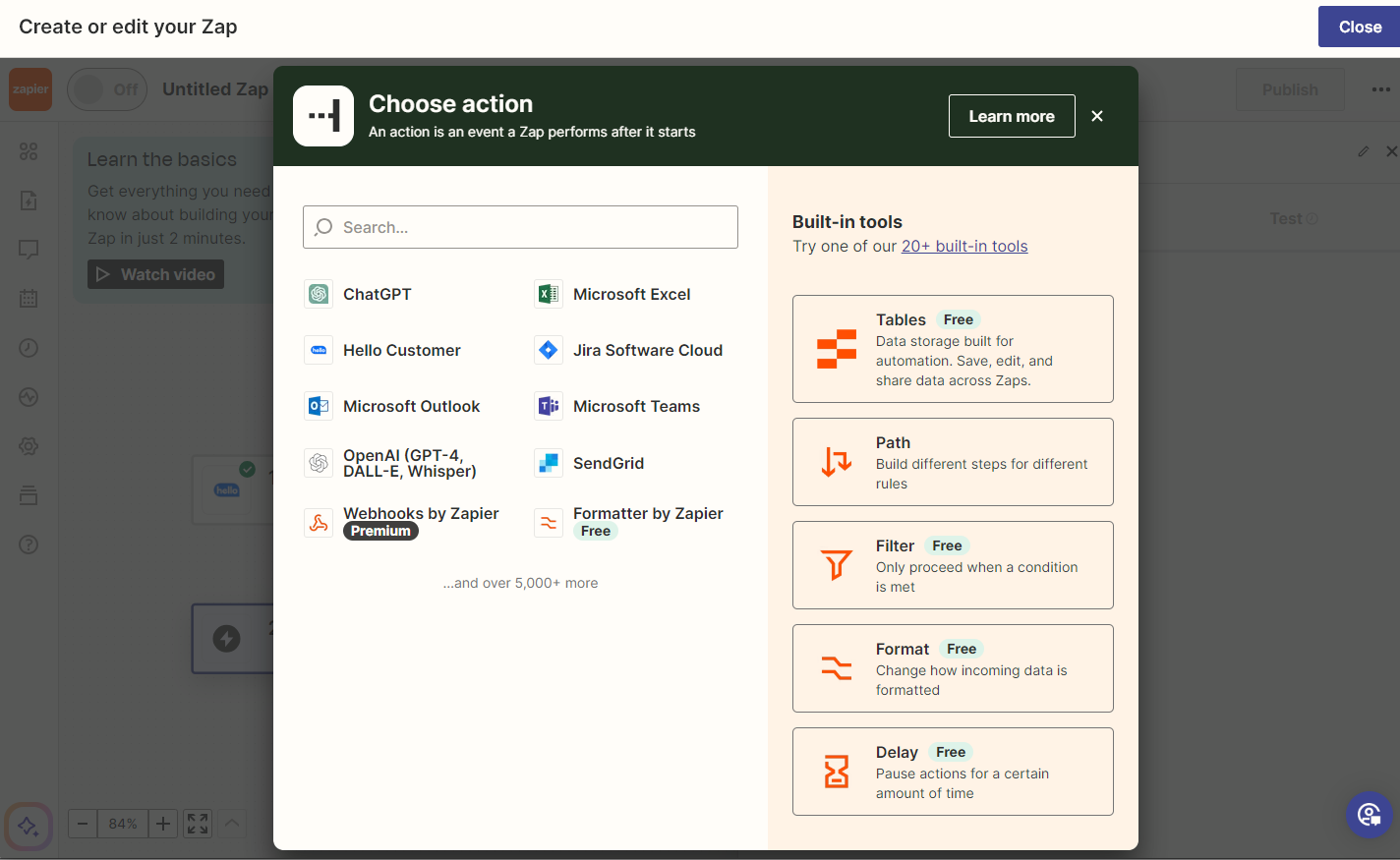This screenshot has height=860, width=1400.
Task: Select the Microsoft Outlook icon
Action: (319, 406)
